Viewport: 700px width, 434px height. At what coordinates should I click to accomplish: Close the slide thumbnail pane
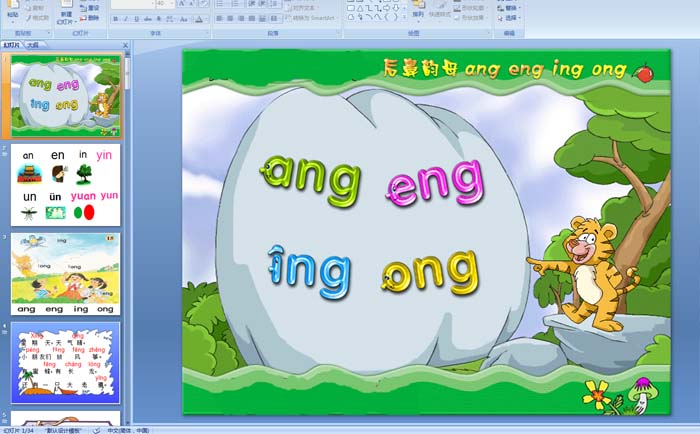(125, 45)
